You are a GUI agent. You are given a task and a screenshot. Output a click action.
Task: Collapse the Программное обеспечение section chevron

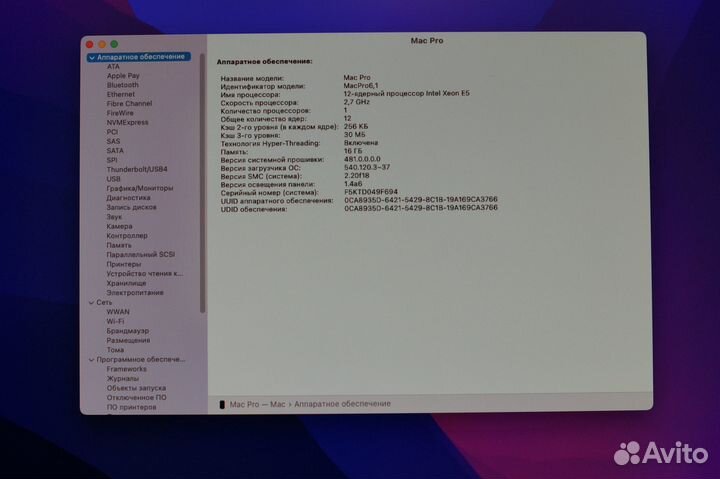pyautogui.click(x=91, y=360)
